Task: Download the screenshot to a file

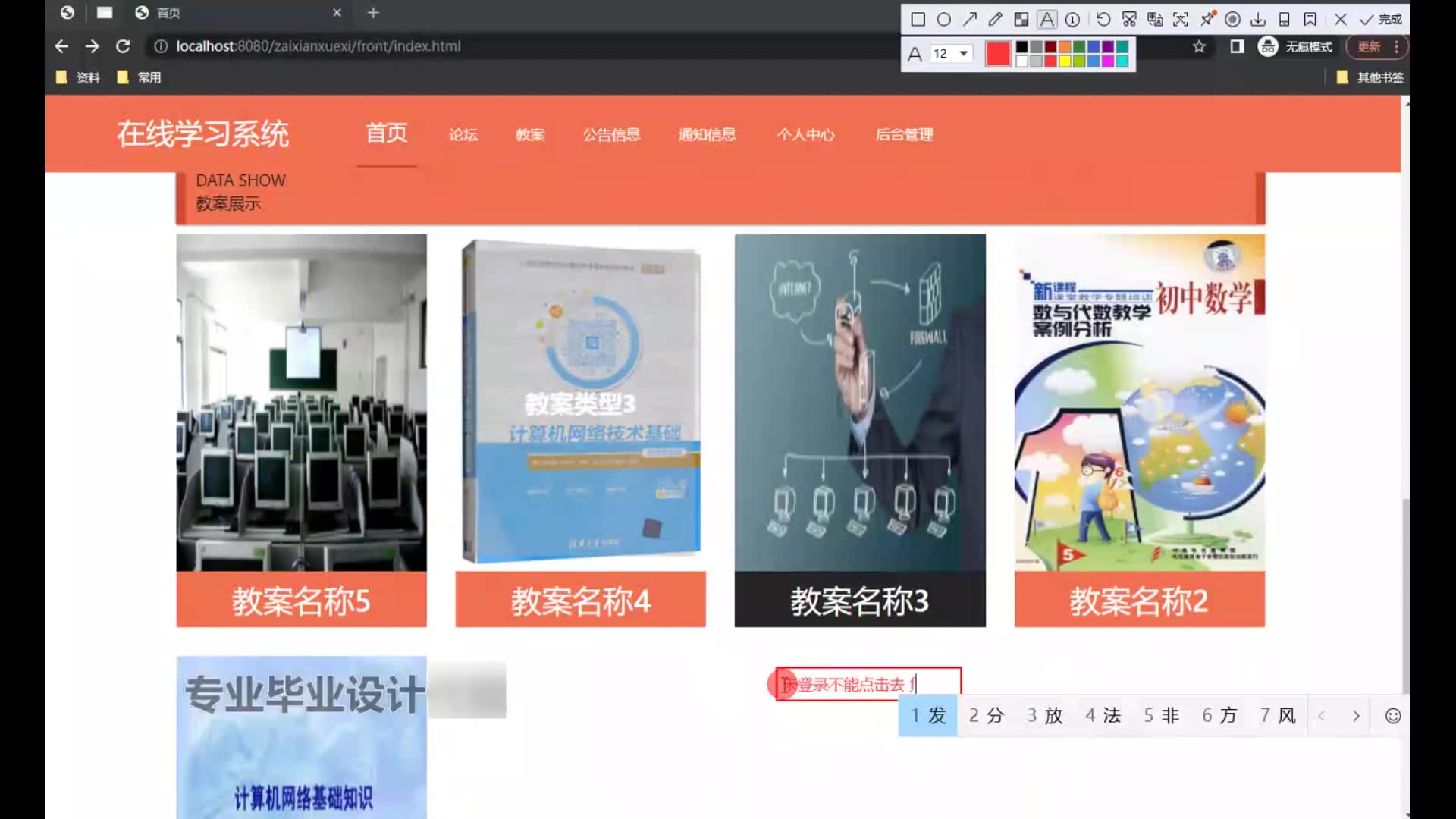Action: tap(1258, 20)
